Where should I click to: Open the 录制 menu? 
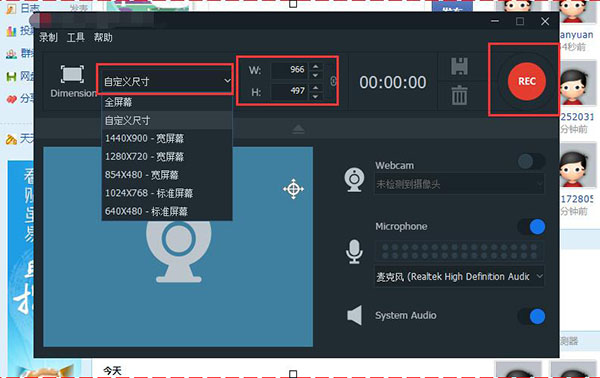48,37
